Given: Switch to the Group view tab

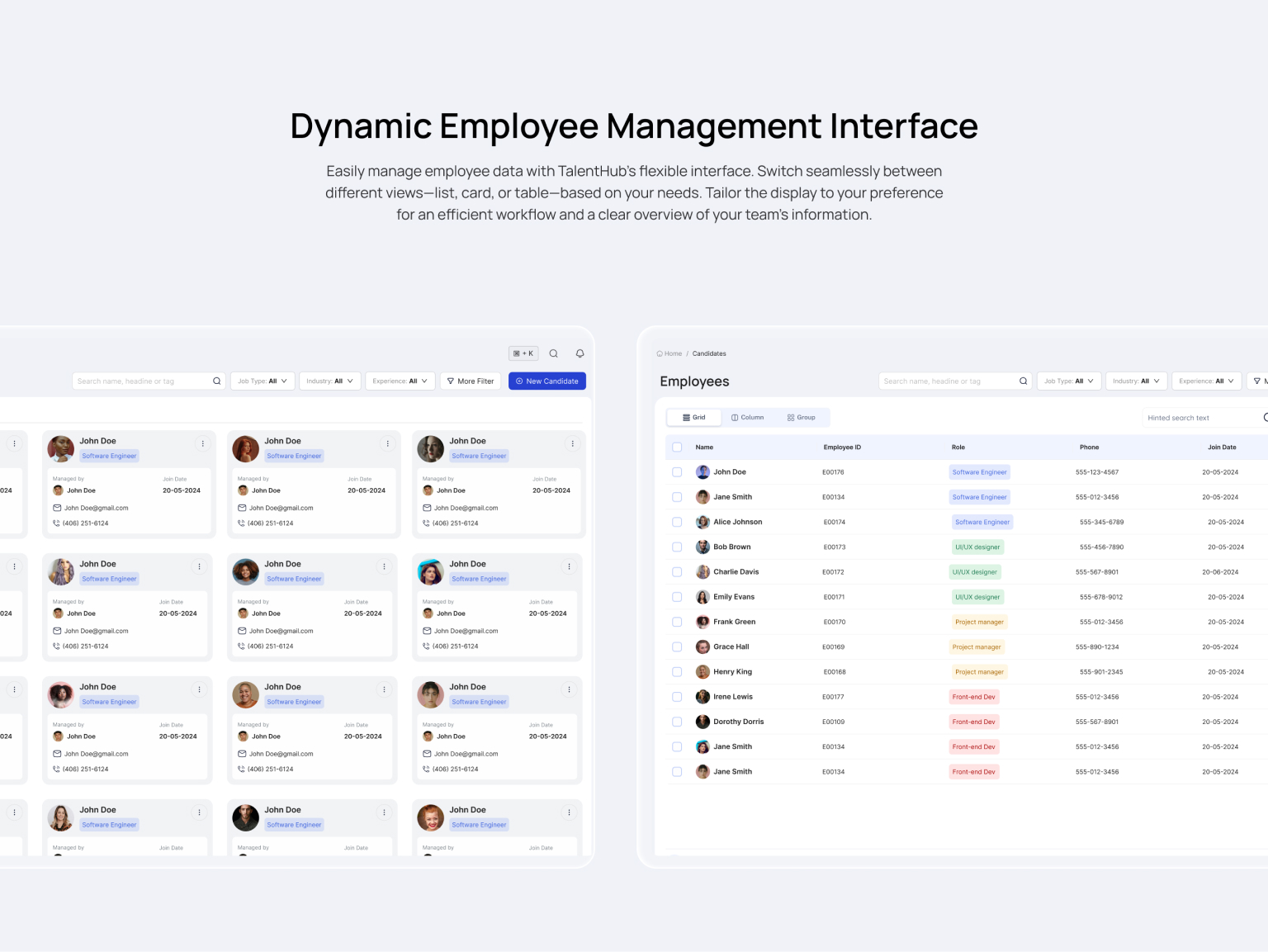Looking at the screenshot, I should [x=802, y=417].
